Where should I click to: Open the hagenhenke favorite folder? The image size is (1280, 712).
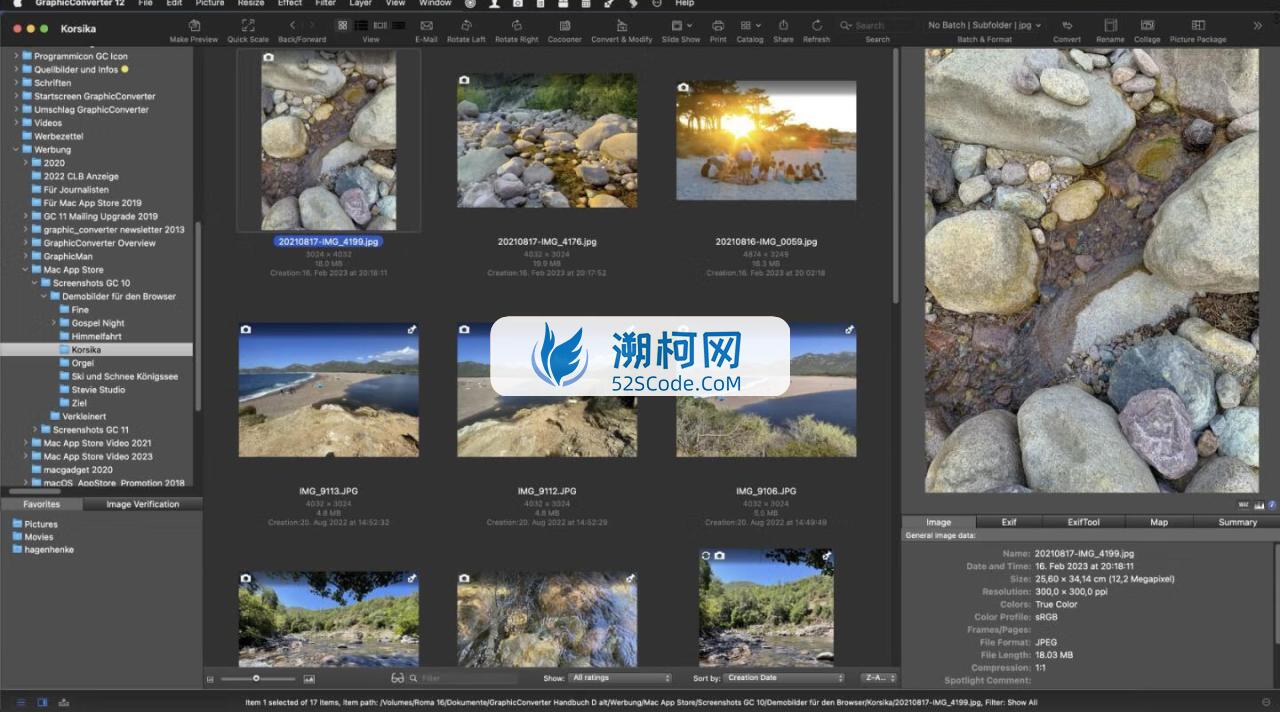[49, 550]
